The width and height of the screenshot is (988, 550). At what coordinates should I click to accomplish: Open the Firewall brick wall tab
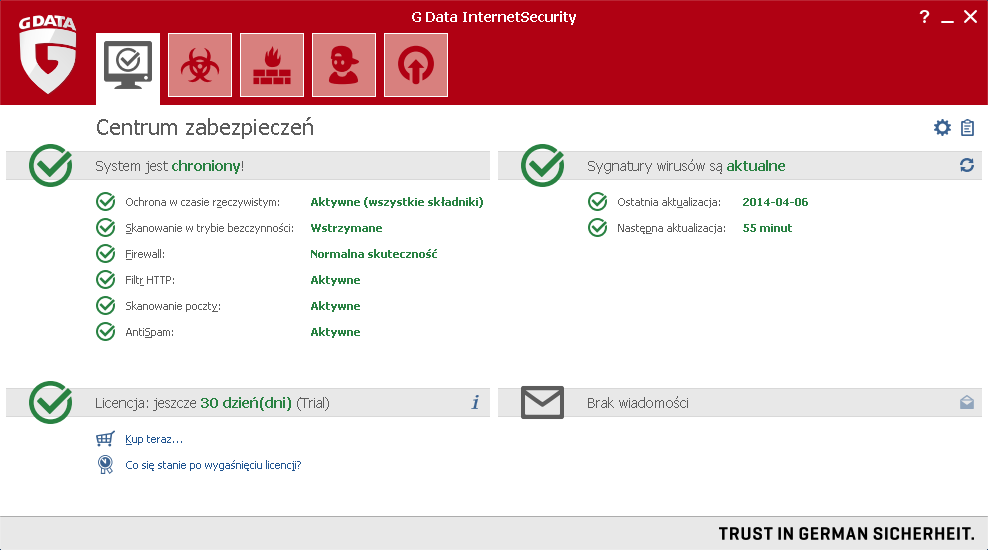272,65
